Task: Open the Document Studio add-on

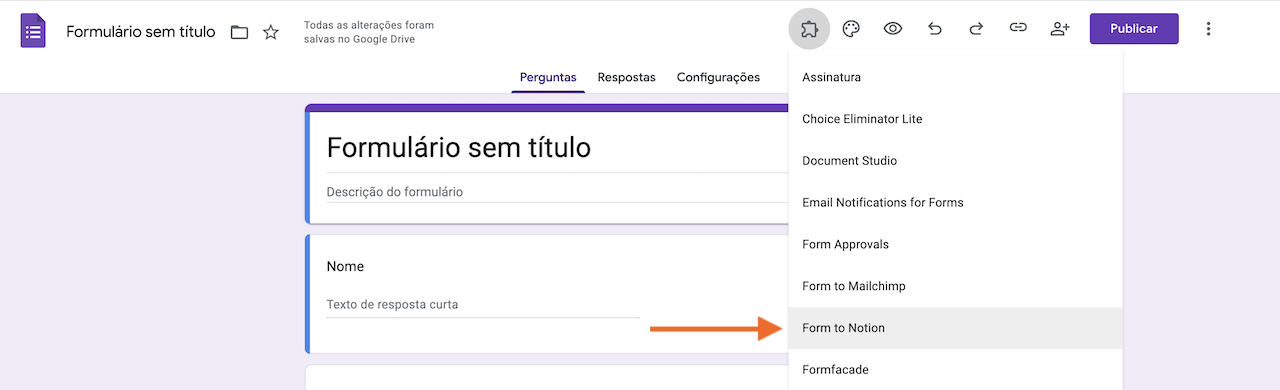Action: (x=956, y=161)
